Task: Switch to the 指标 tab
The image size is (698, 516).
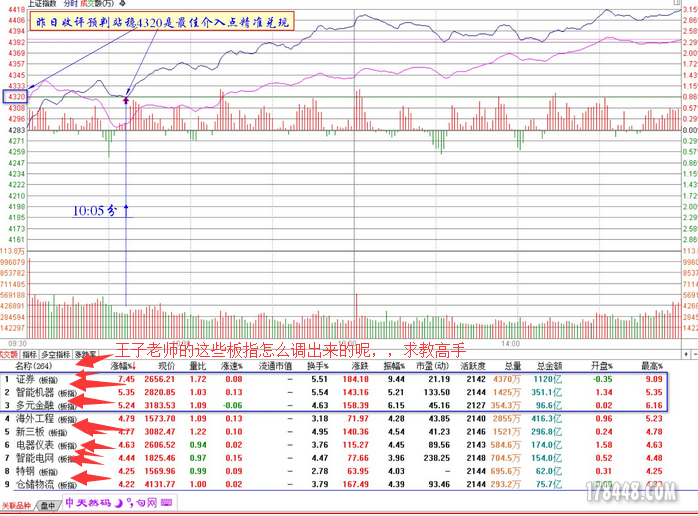Action: [x=29, y=355]
